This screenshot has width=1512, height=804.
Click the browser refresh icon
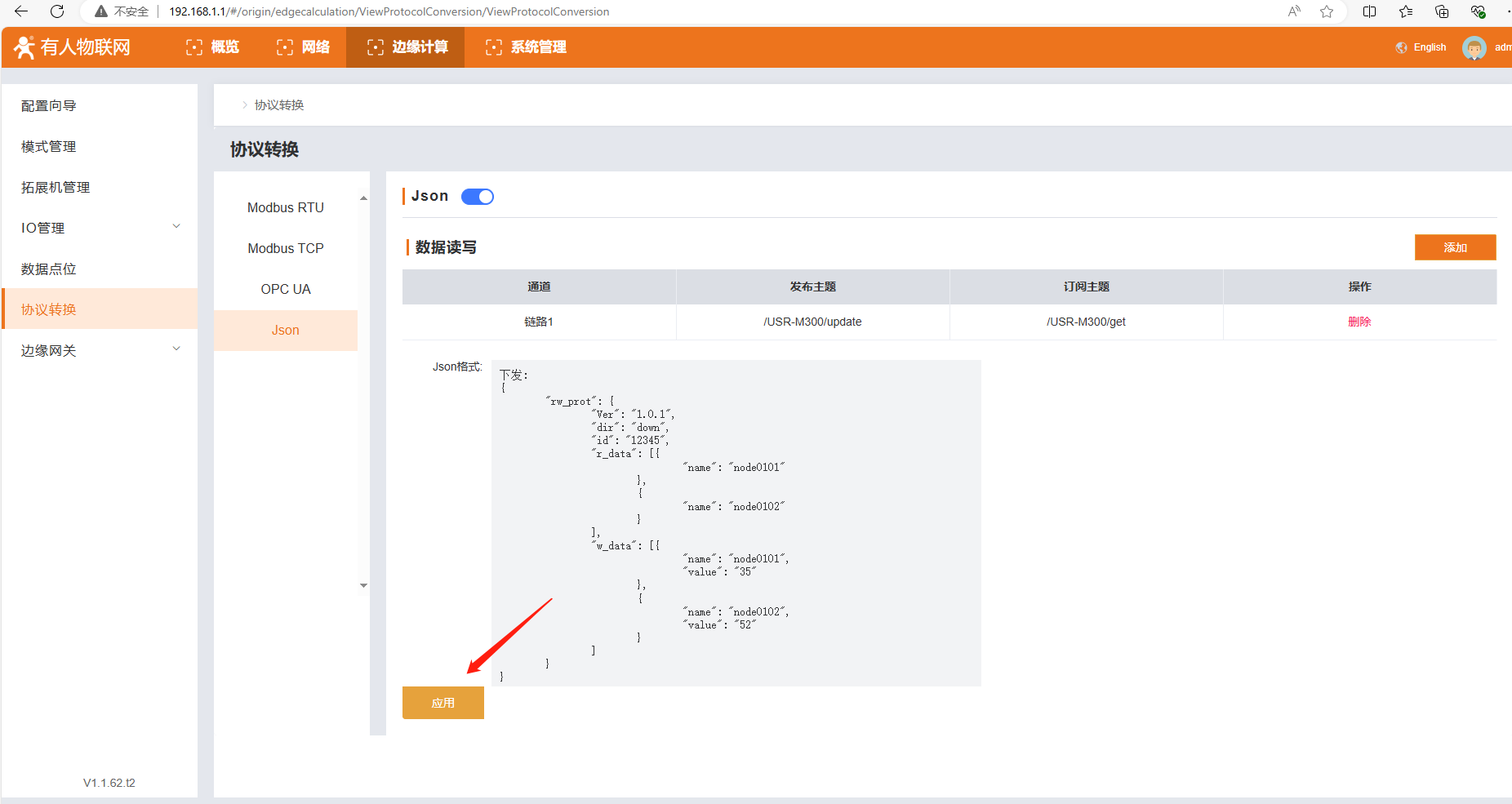[57, 11]
